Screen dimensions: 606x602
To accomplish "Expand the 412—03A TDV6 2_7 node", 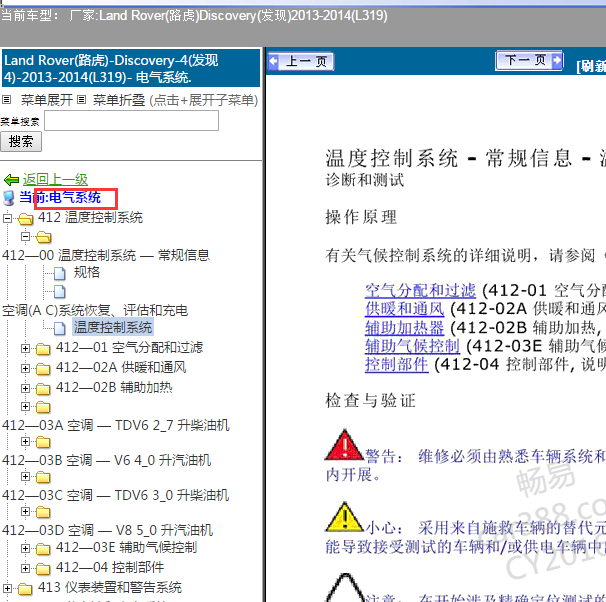I will click(x=26, y=406).
